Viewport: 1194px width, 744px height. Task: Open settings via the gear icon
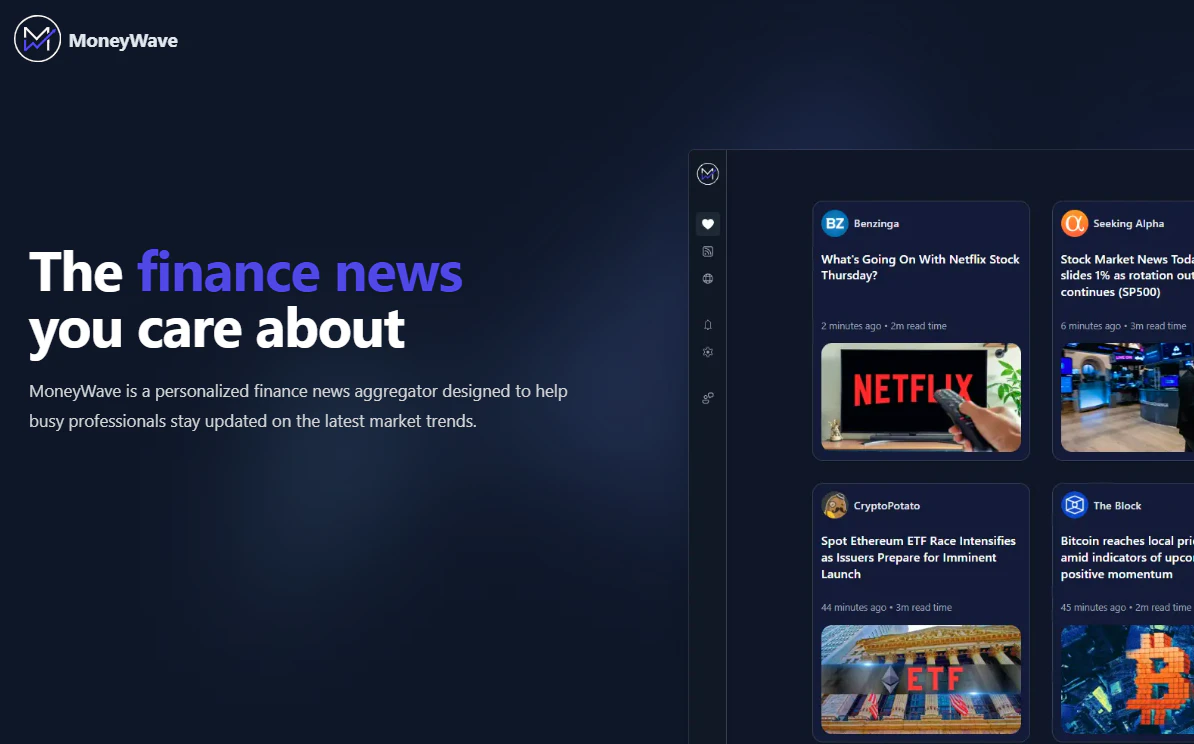707,352
